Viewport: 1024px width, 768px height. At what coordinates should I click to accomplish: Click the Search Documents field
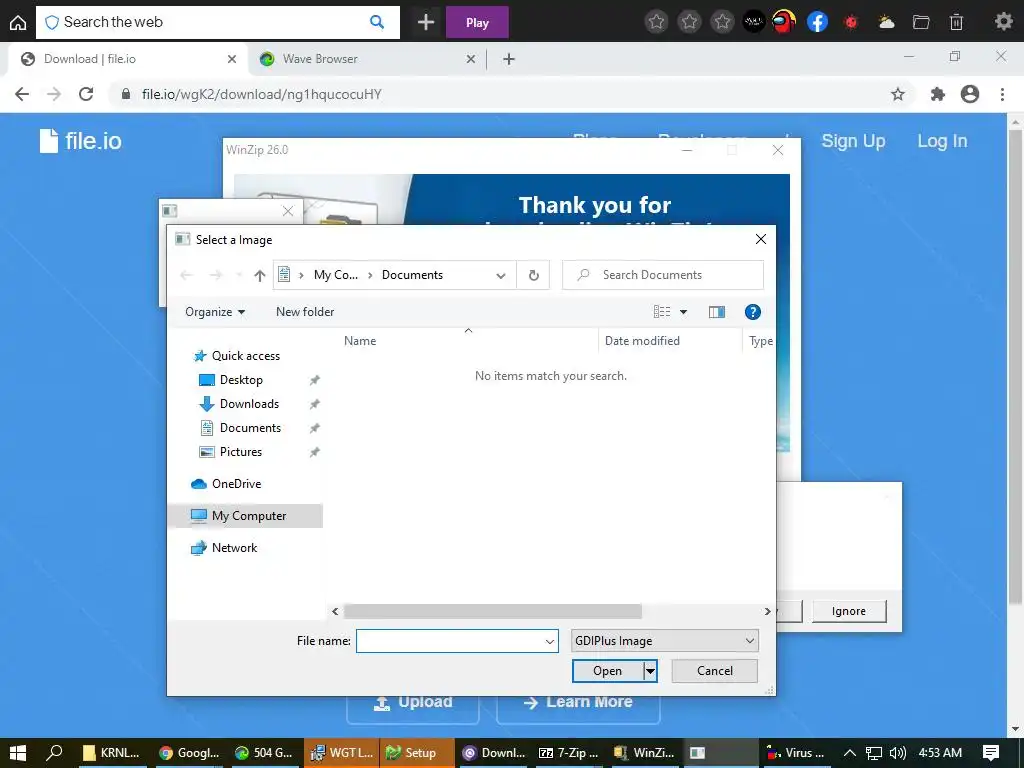(x=663, y=275)
